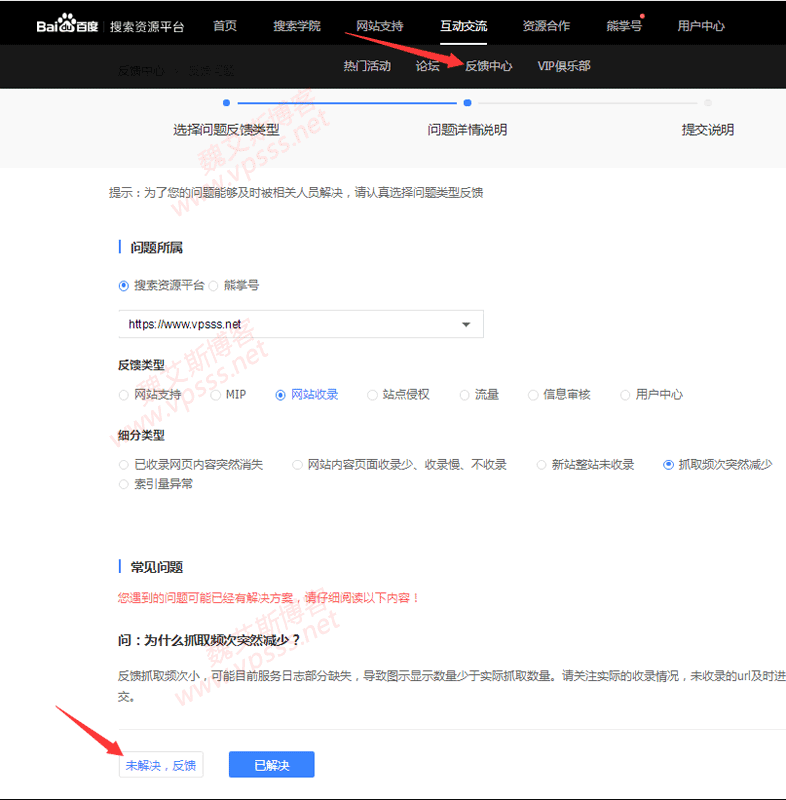The width and height of the screenshot is (786, 800).
Task: Click the blue 已解决 button
Action: [x=271, y=765]
